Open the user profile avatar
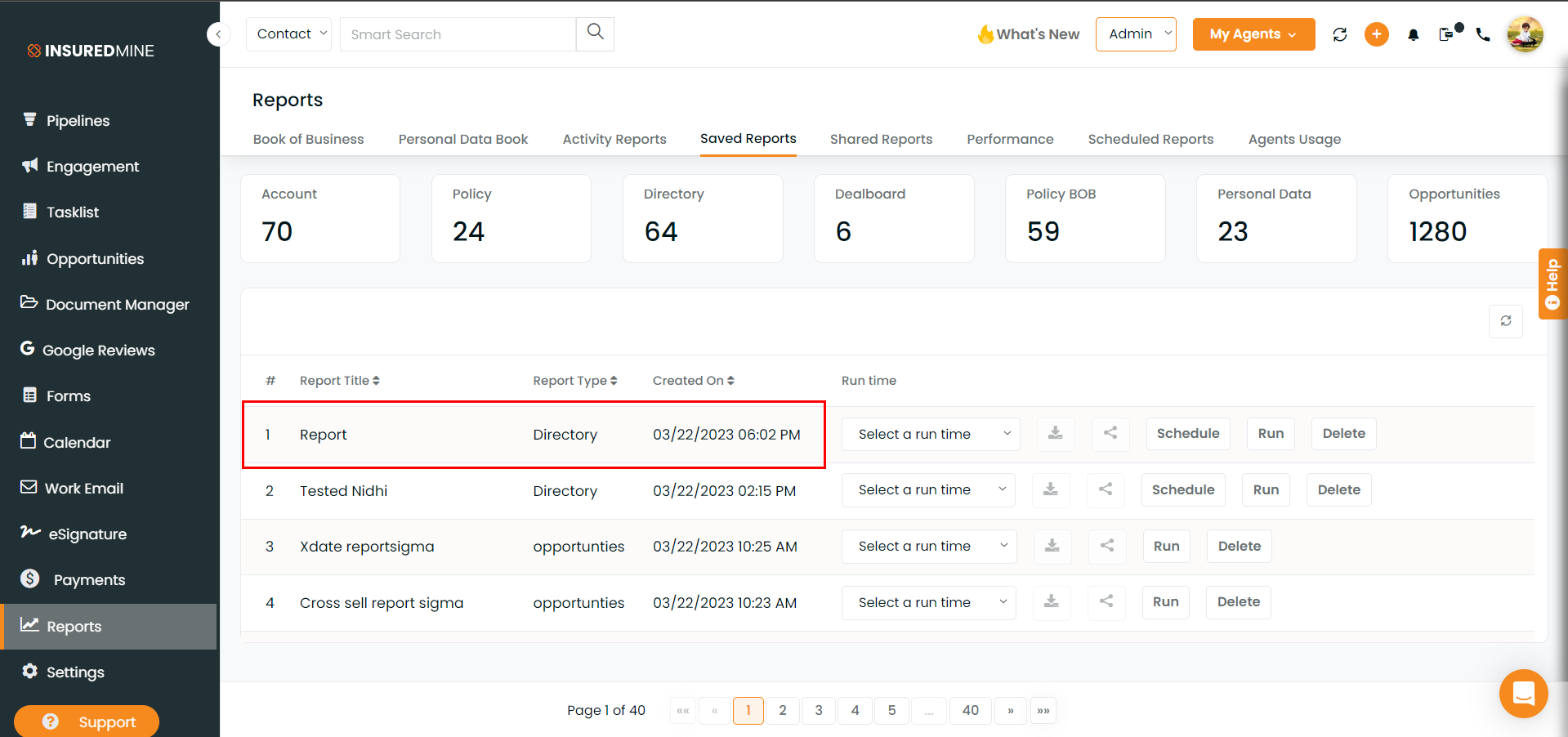Image resolution: width=1568 pixels, height=737 pixels. [x=1525, y=34]
